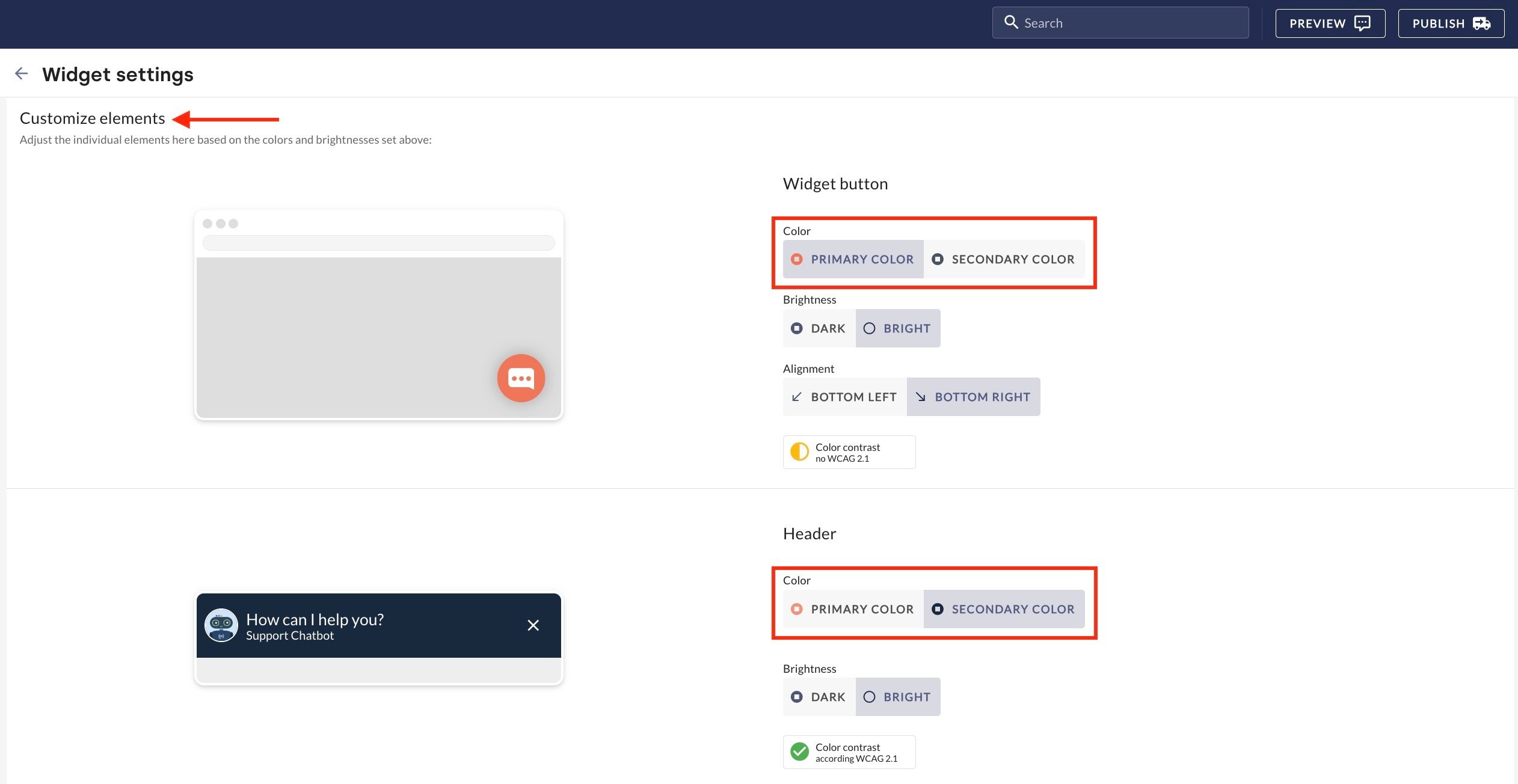Click the search magnifier icon
The height and width of the screenshot is (784, 1518).
coord(1011,23)
